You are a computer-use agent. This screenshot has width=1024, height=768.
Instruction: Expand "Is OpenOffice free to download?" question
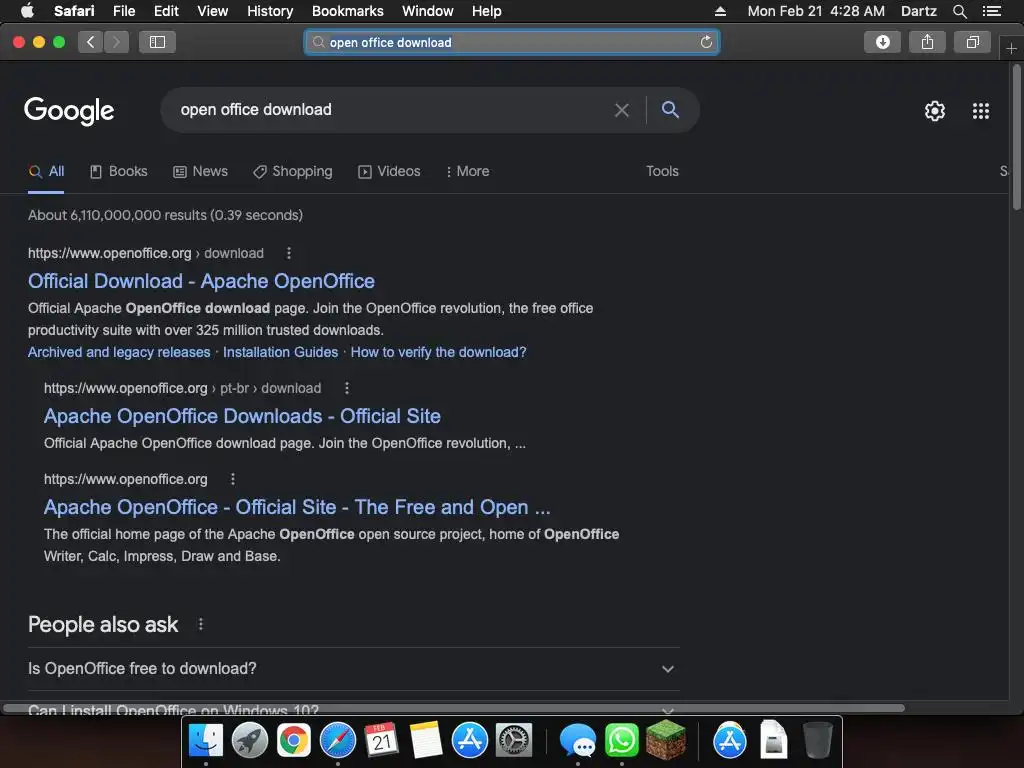point(353,669)
